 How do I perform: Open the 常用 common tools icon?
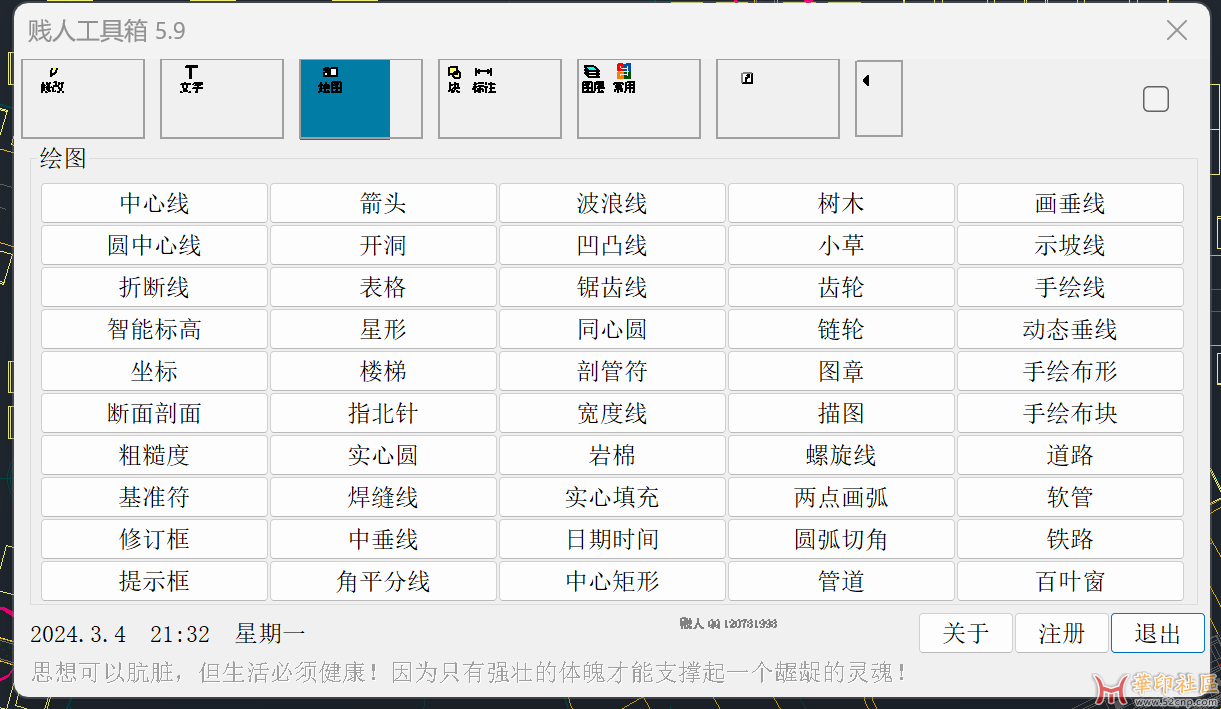click(624, 80)
